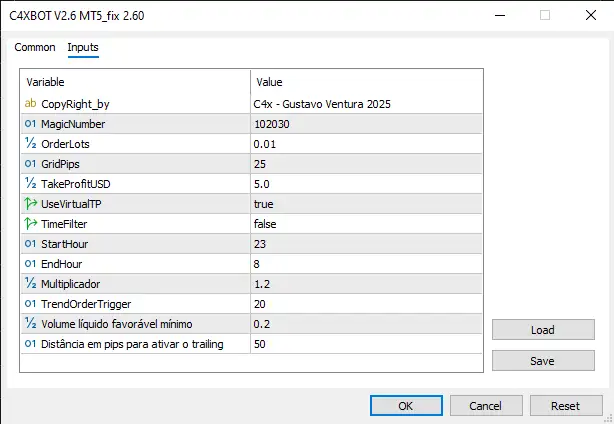Confirm settings with the OK button
The height and width of the screenshot is (424, 614).
405,406
